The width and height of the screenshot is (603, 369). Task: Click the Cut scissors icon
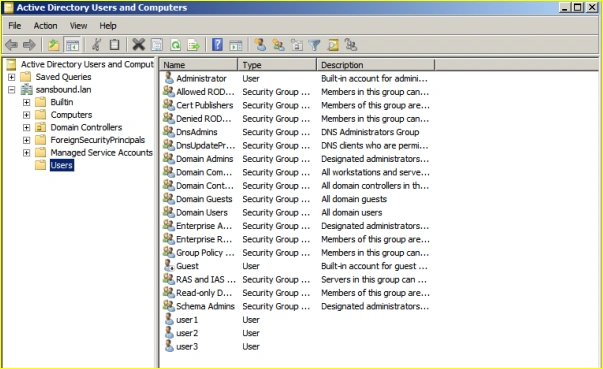point(96,45)
